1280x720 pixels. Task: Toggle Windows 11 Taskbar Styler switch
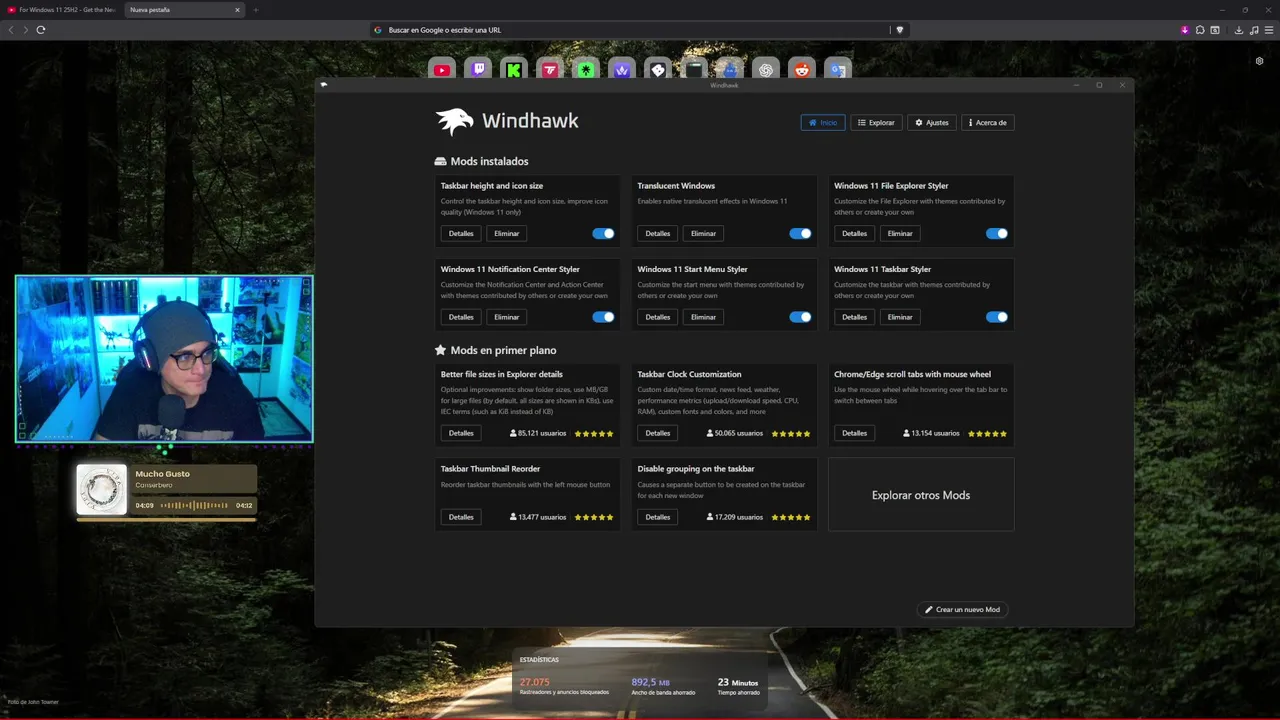(997, 317)
